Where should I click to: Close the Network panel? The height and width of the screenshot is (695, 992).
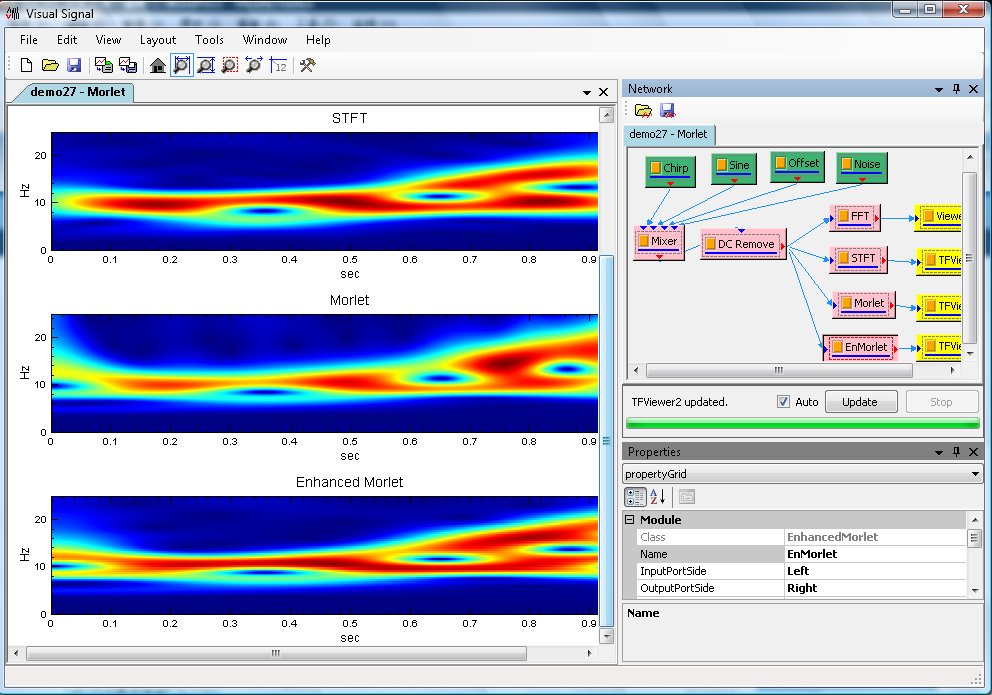(x=973, y=89)
